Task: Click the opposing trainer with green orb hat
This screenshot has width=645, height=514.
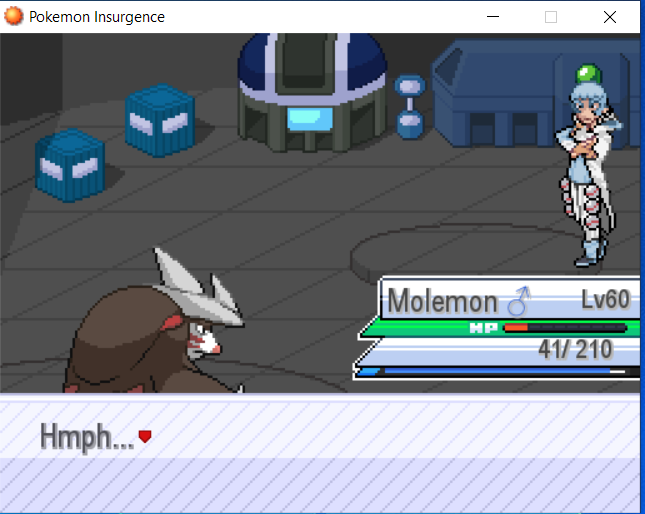Action: click(x=589, y=165)
